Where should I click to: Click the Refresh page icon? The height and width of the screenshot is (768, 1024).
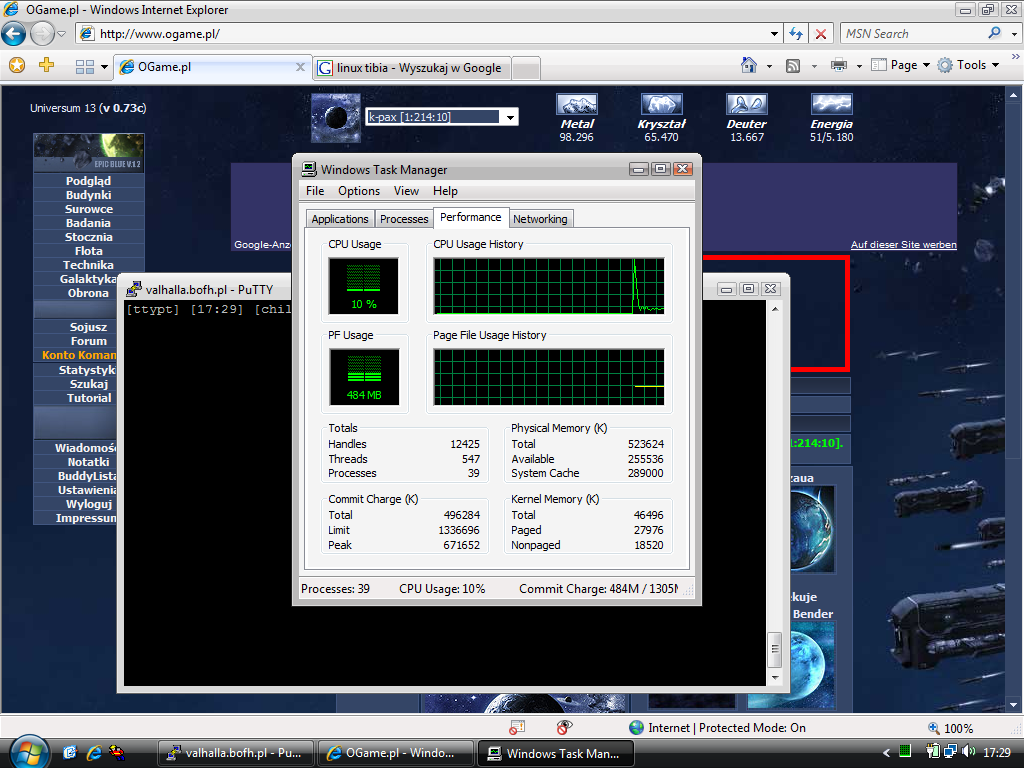tap(797, 34)
